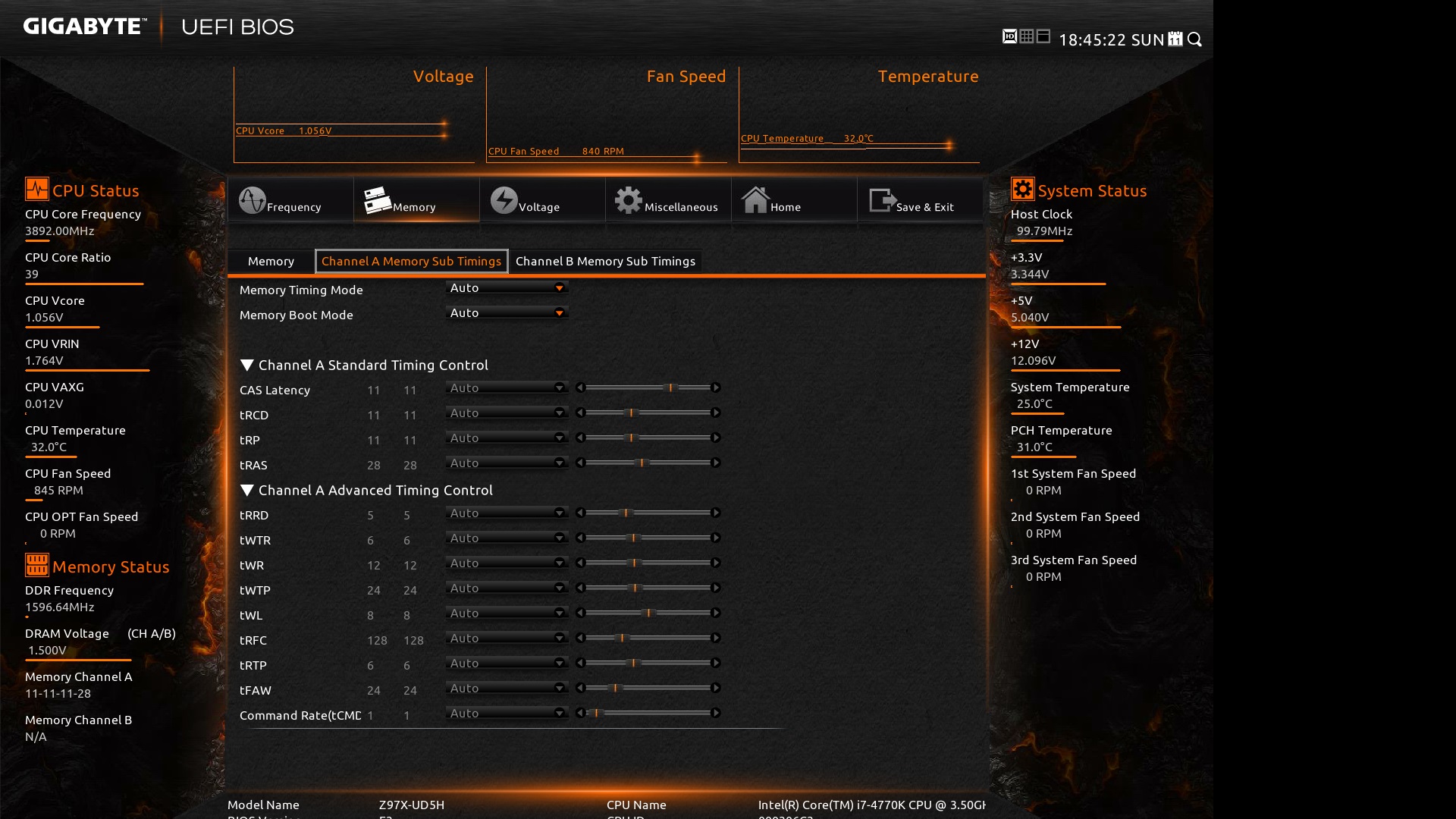Switch to Channel B Memory Sub Timings tab

click(605, 261)
